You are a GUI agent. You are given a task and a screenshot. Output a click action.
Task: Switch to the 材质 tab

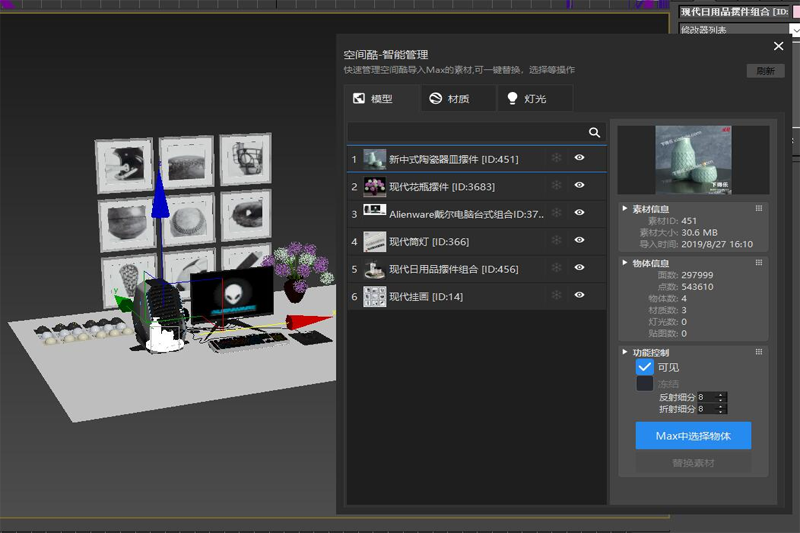[458, 99]
